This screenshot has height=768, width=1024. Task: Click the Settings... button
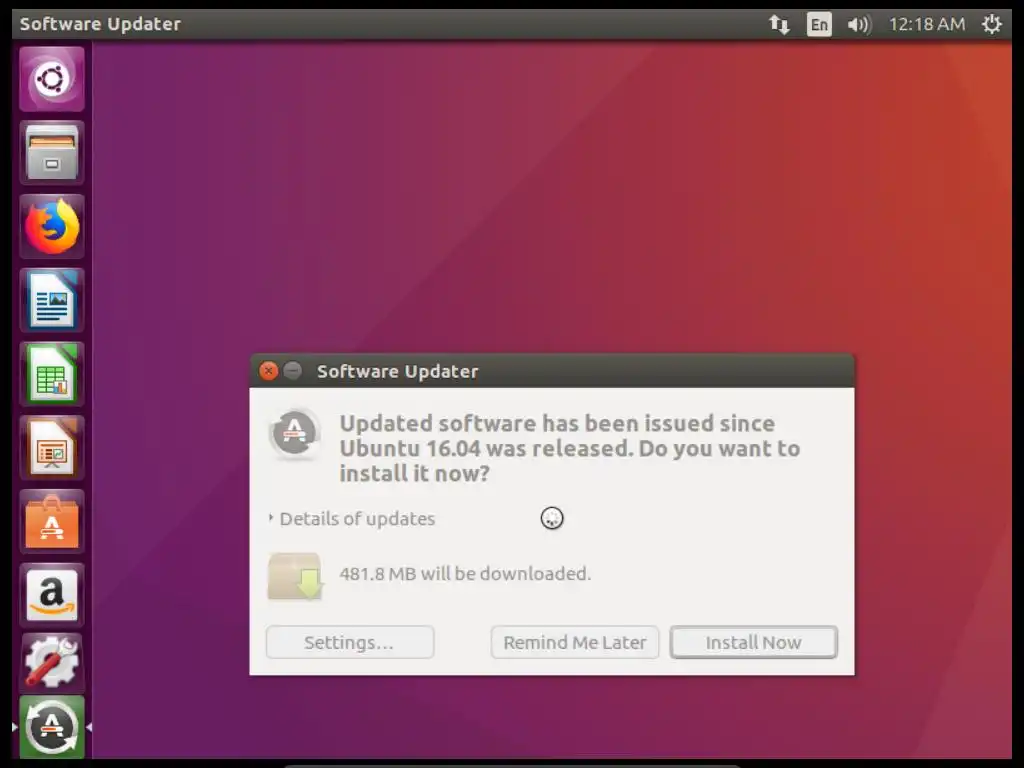(x=350, y=643)
